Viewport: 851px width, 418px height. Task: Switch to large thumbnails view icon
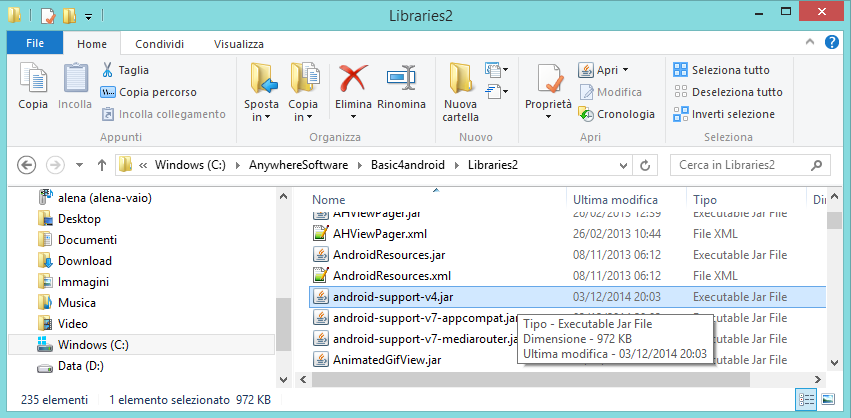click(x=828, y=400)
